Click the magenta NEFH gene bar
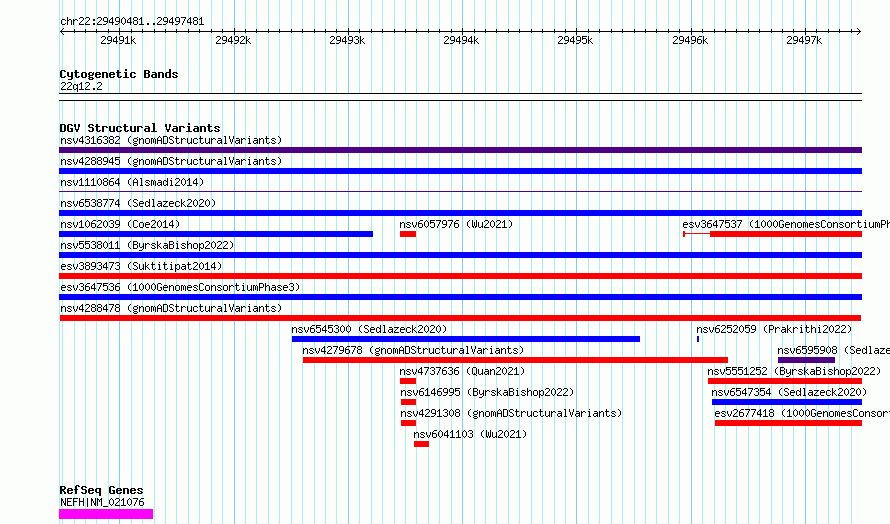The width and height of the screenshot is (890, 524). [x=106, y=514]
